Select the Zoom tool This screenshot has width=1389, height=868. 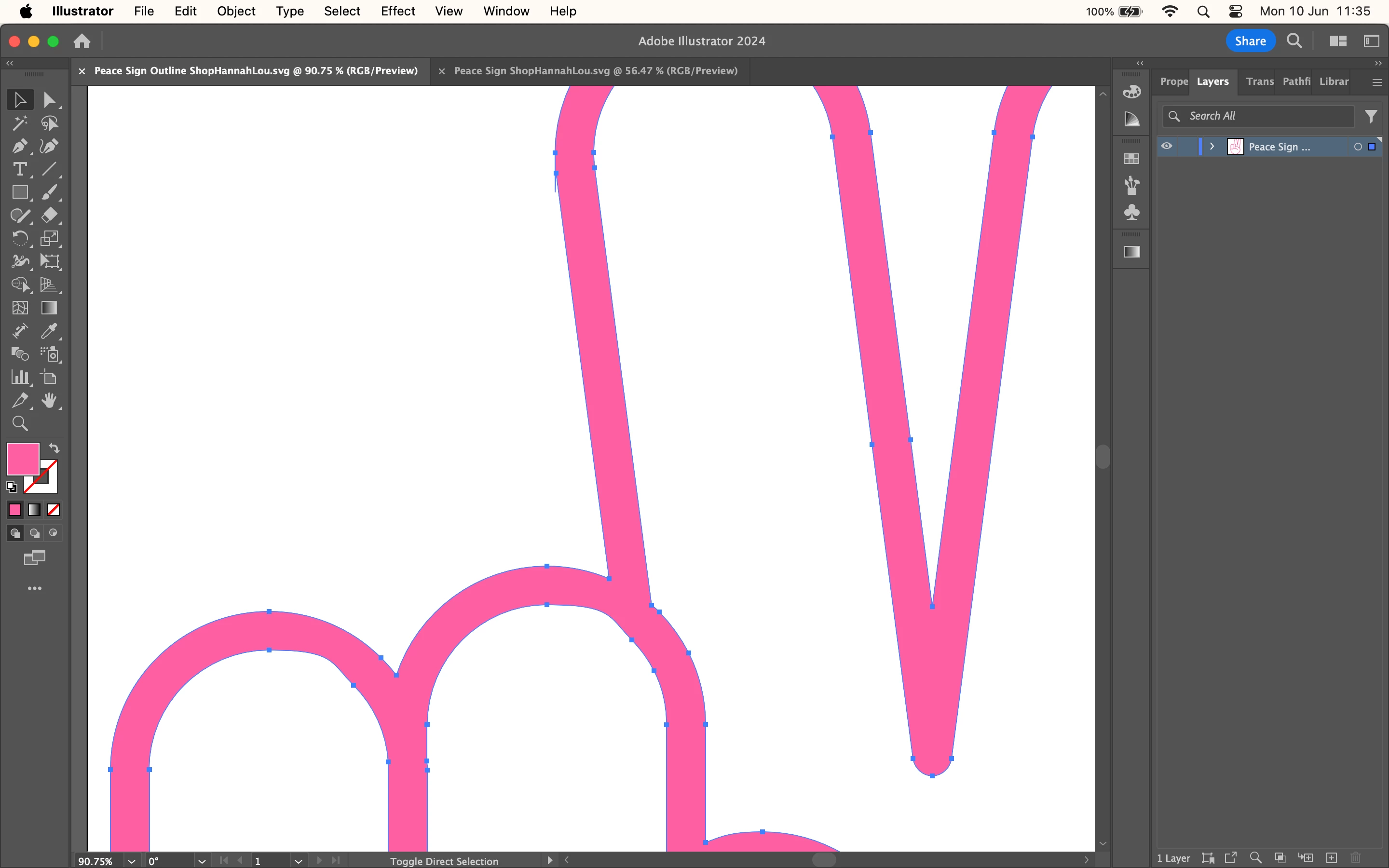tap(19, 424)
